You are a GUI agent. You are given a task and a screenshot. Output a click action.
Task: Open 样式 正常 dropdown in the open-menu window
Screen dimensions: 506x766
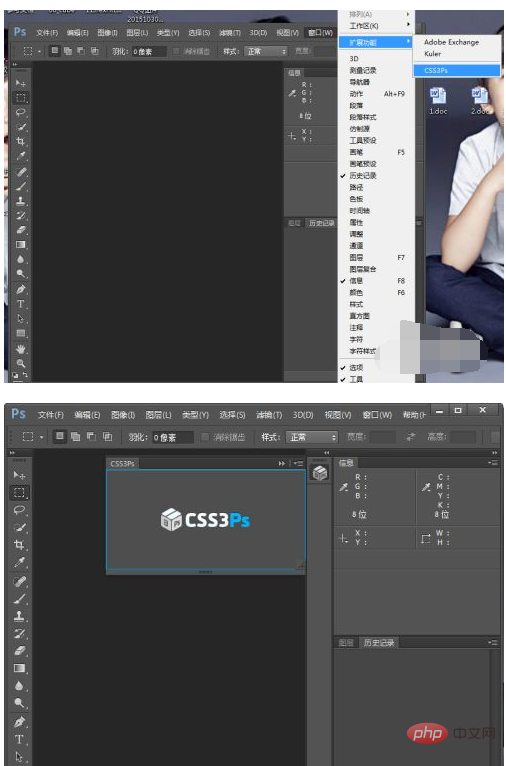[266, 51]
